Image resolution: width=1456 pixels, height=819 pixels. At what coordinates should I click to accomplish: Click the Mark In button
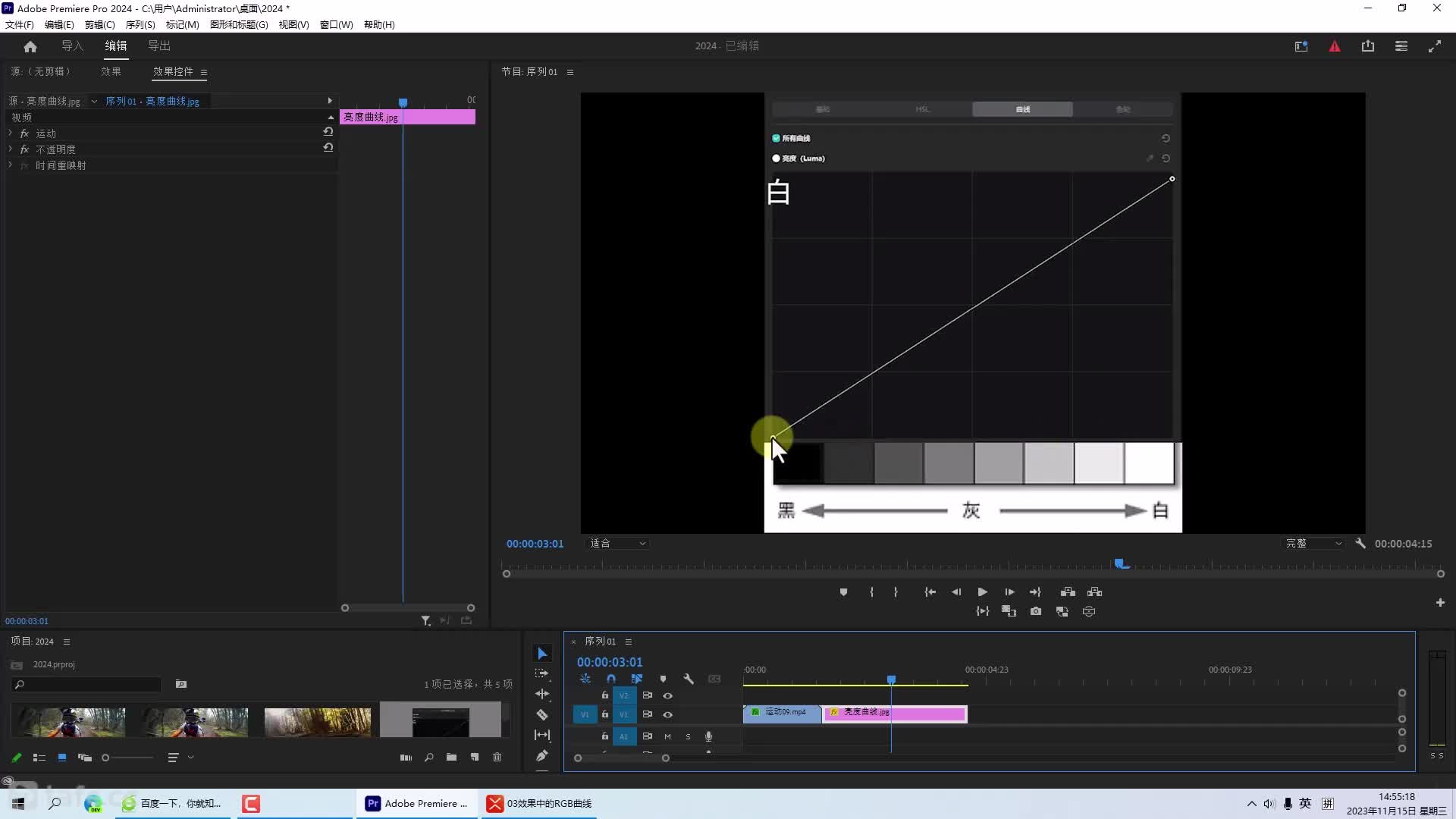871,592
